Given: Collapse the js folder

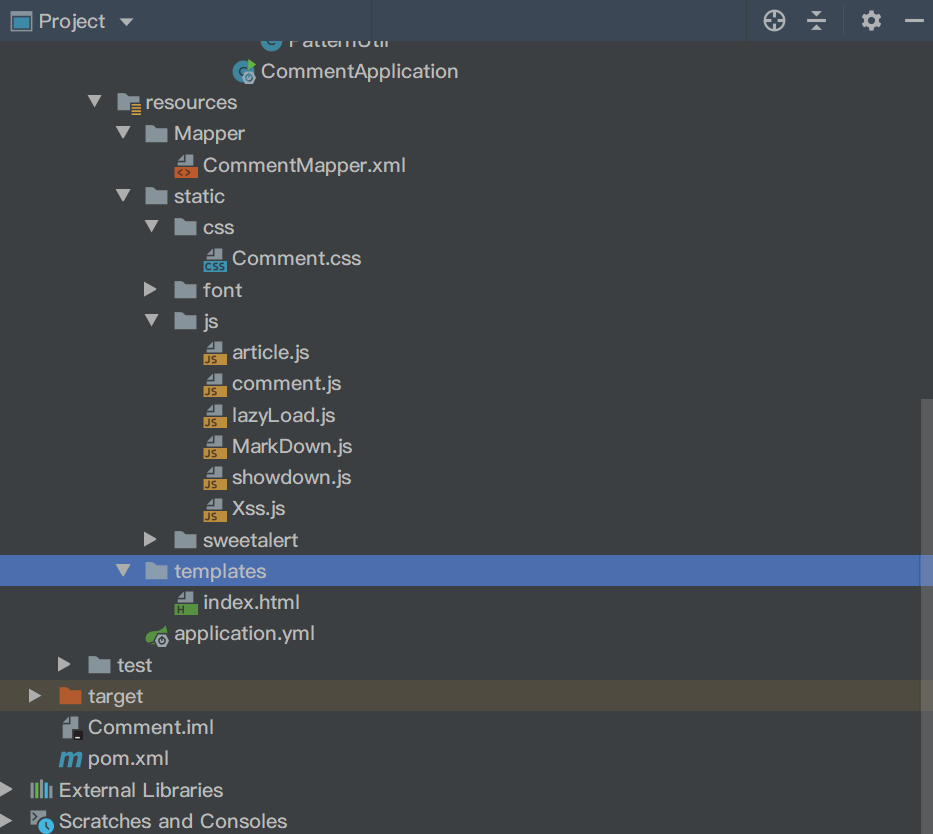Looking at the screenshot, I should 151,321.
